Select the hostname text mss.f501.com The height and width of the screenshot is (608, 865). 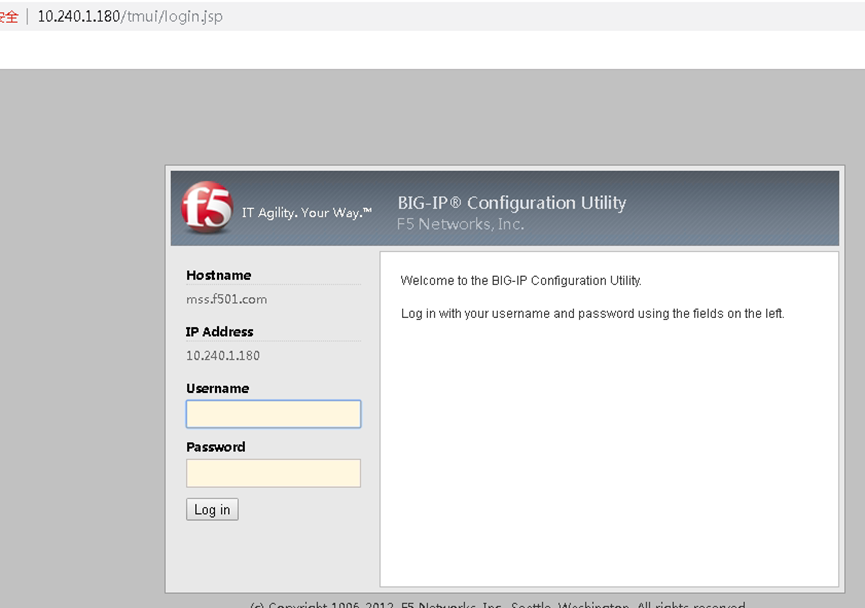(x=227, y=299)
